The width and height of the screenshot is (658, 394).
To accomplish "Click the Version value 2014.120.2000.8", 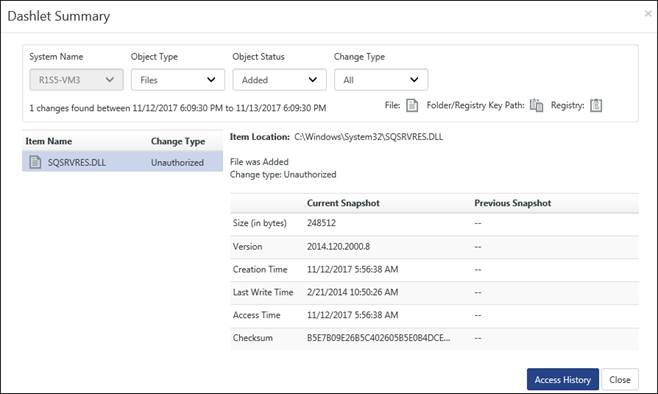I will pos(338,246).
